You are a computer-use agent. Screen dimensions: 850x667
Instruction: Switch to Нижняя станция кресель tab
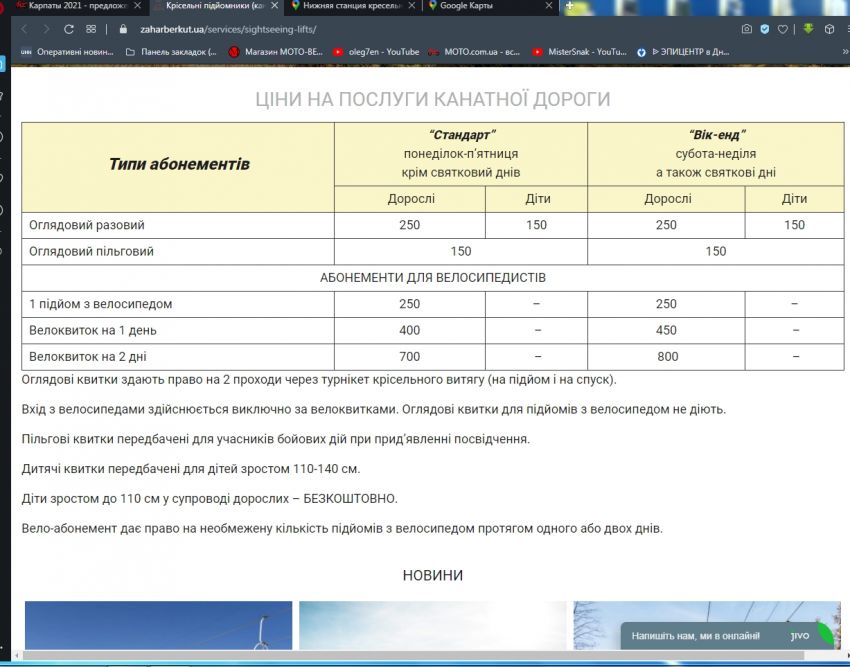pos(352,5)
